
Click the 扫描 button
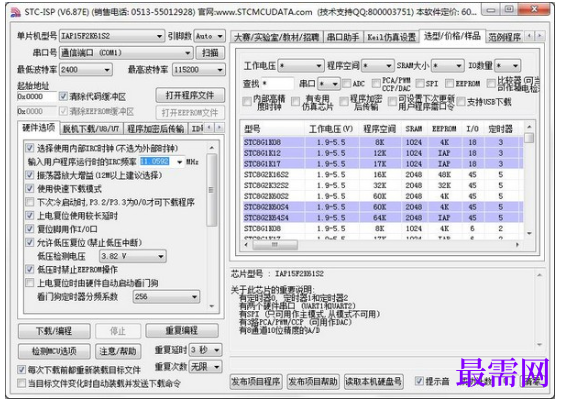pyautogui.click(x=210, y=53)
